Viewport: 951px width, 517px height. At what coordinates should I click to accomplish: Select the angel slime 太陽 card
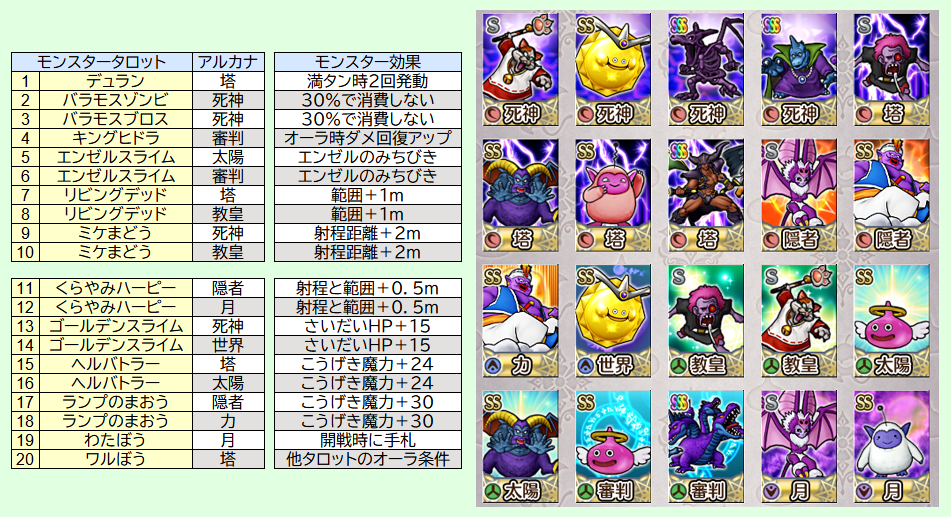point(892,320)
